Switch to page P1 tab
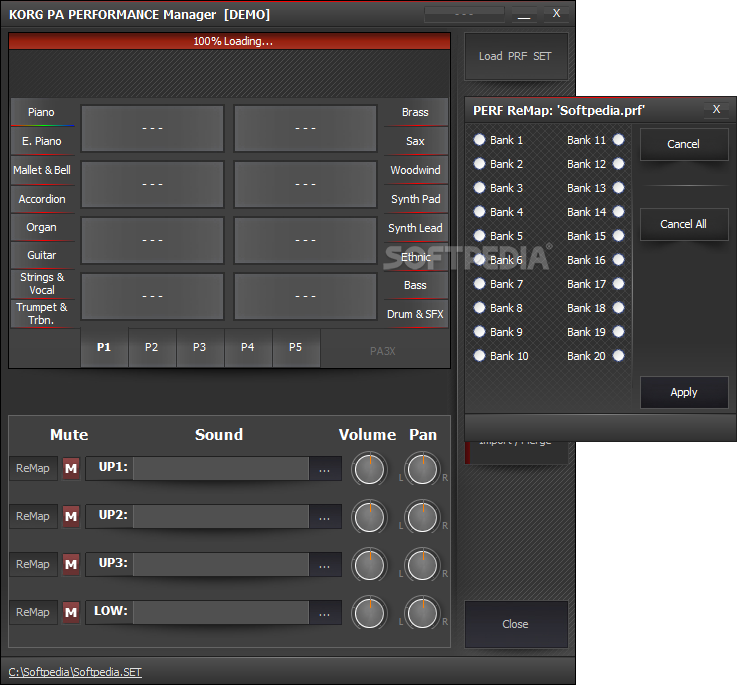Screen dimensions: 737x685 click(104, 347)
